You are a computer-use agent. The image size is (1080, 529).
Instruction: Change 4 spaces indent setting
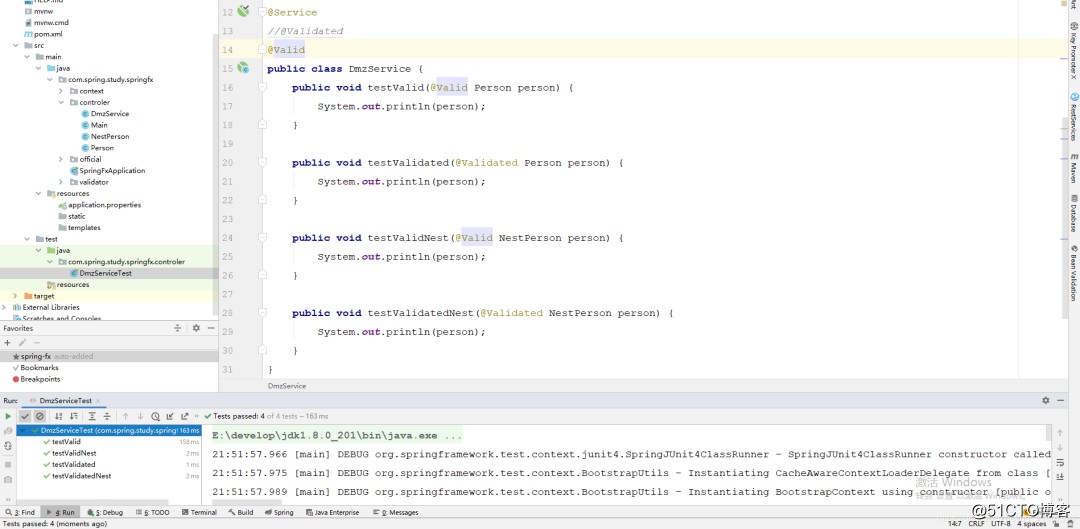[1031, 523]
